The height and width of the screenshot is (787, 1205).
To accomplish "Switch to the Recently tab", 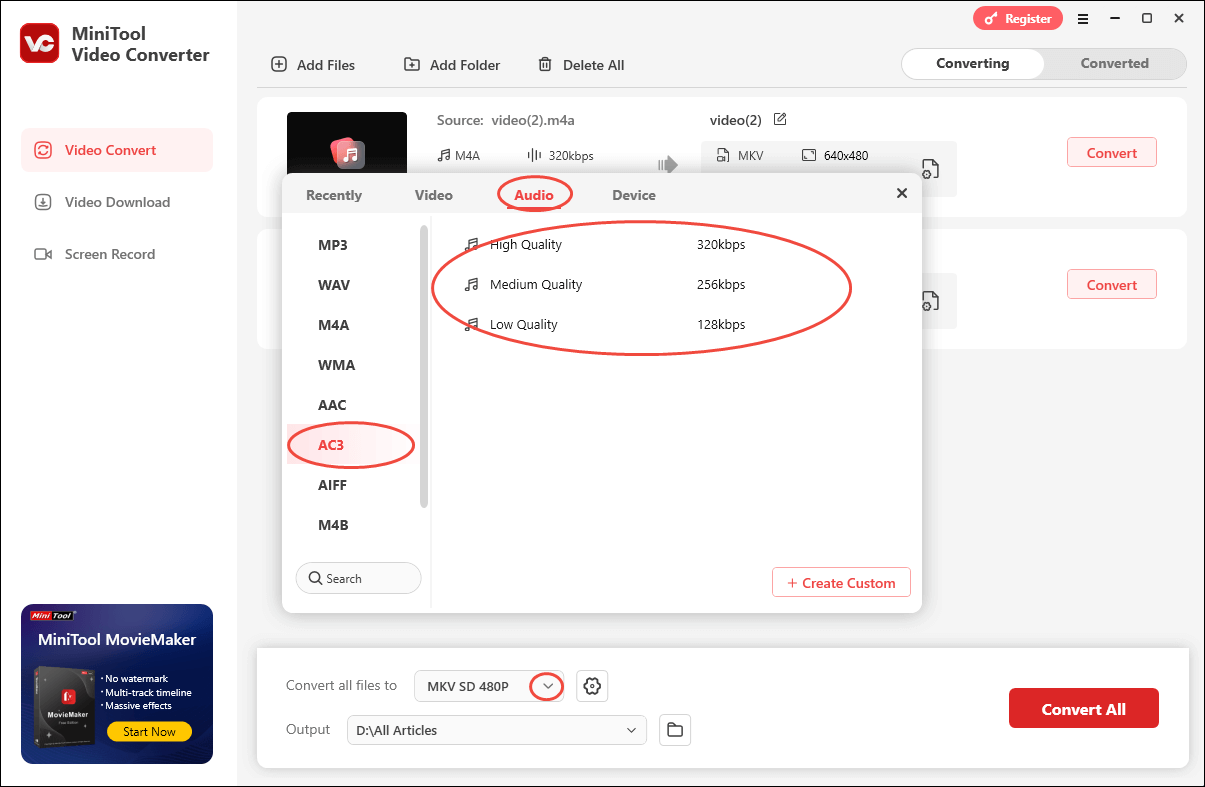I will [x=334, y=195].
